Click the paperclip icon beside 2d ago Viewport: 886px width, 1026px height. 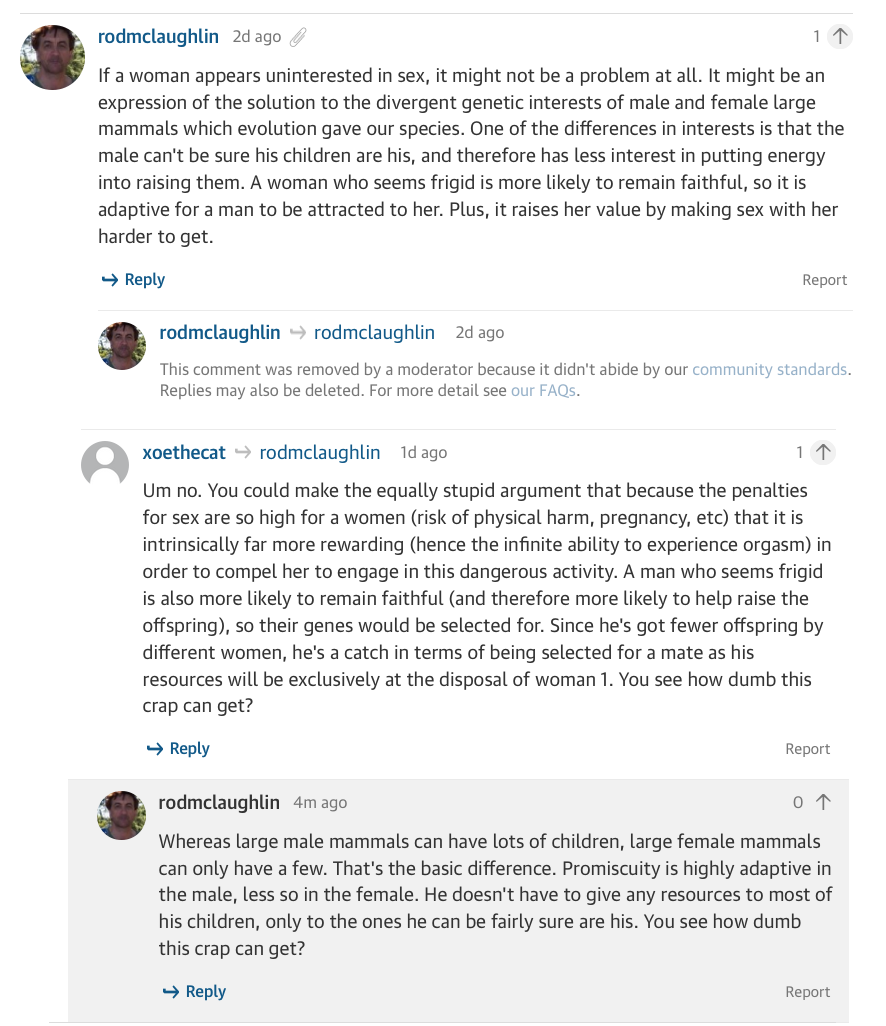tap(298, 37)
